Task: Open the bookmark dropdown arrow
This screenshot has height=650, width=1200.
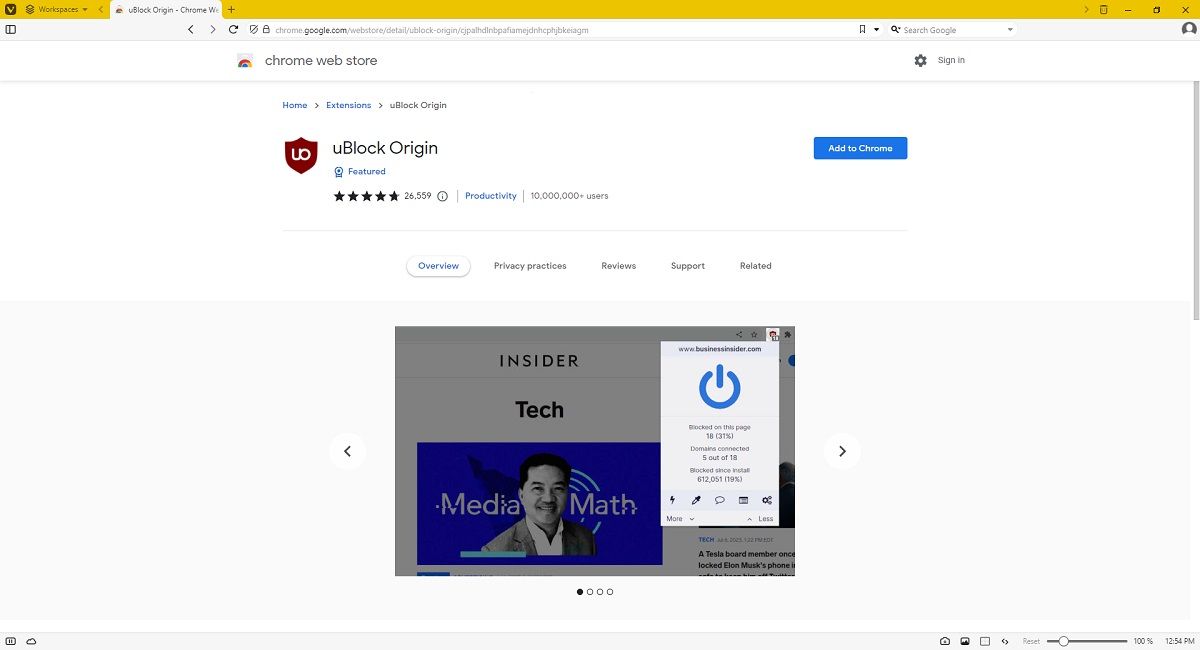Action: click(875, 30)
